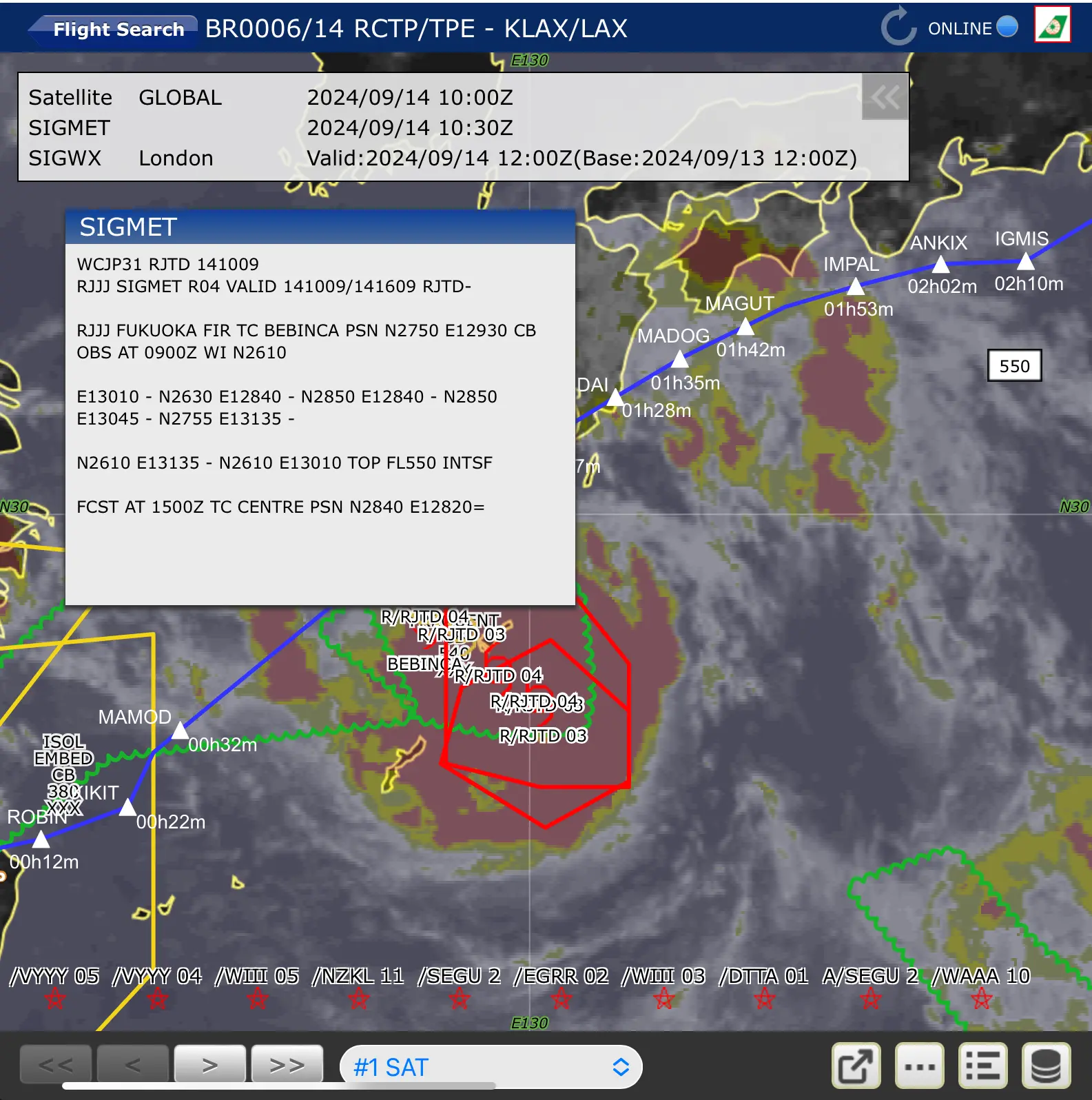Step forward one frame with > button

point(209,1065)
